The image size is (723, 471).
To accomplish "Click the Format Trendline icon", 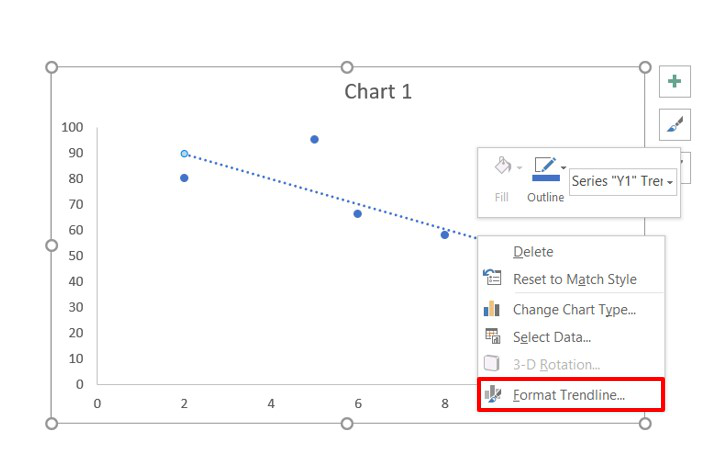I will (492, 394).
